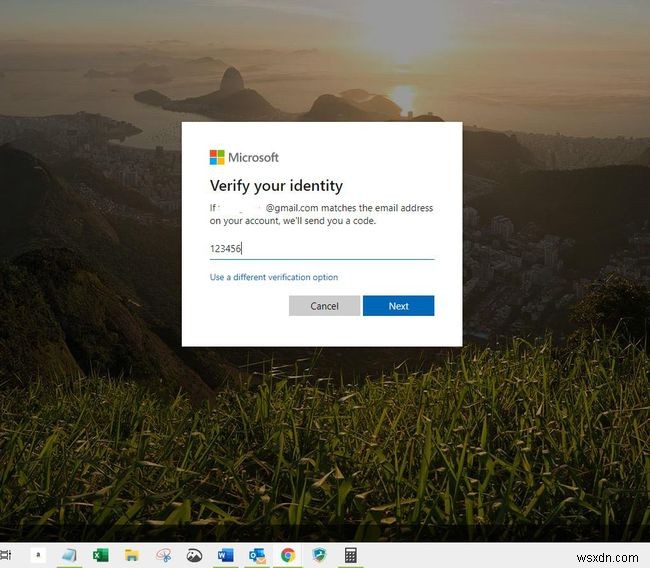
Task: Open the Photos app taskbar icon
Action: (194, 555)
